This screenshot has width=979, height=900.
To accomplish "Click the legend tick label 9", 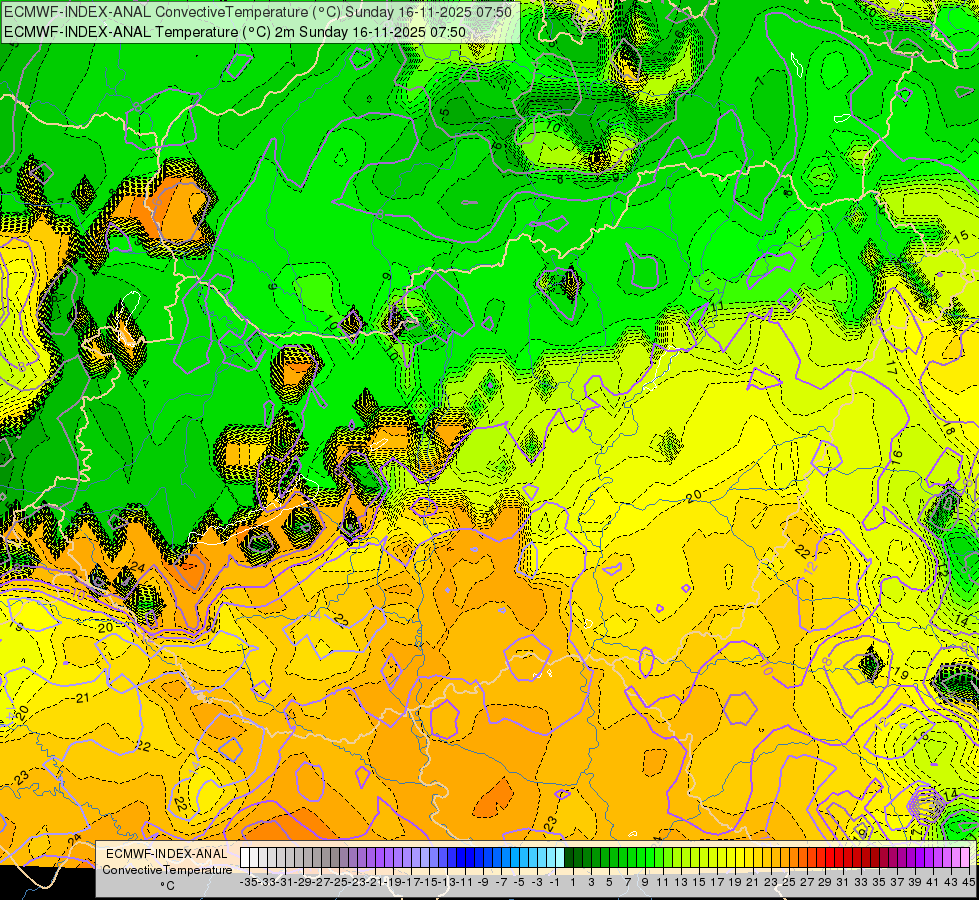I will pos(645,883).
